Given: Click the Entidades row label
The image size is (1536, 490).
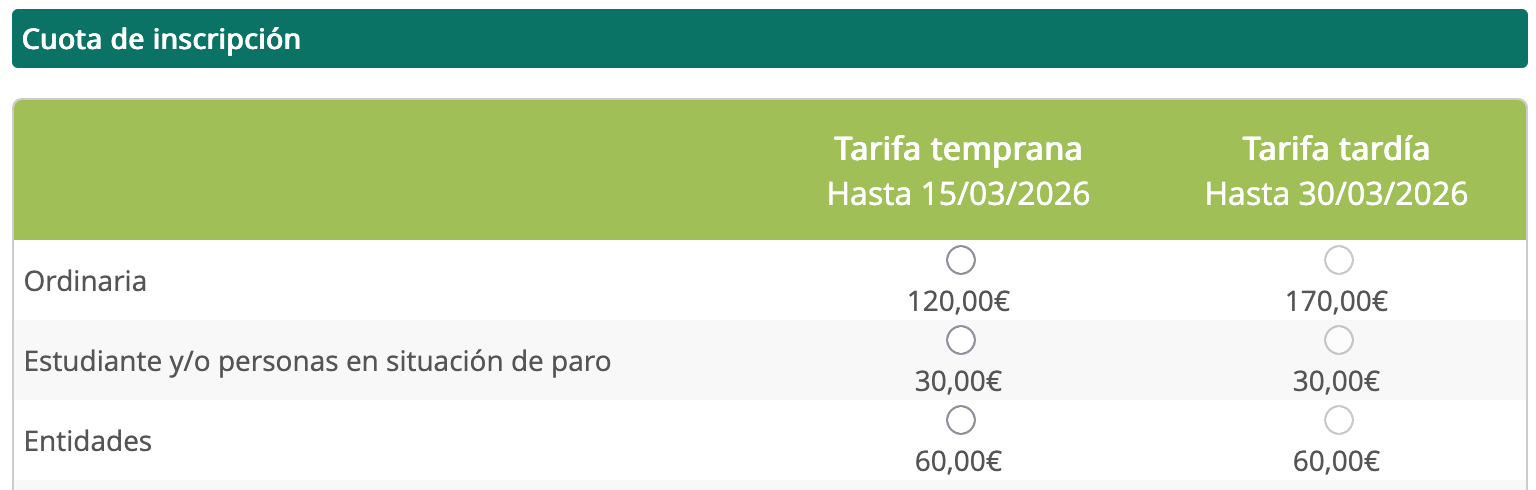Looking at the screenshot, I should (88, 441).
